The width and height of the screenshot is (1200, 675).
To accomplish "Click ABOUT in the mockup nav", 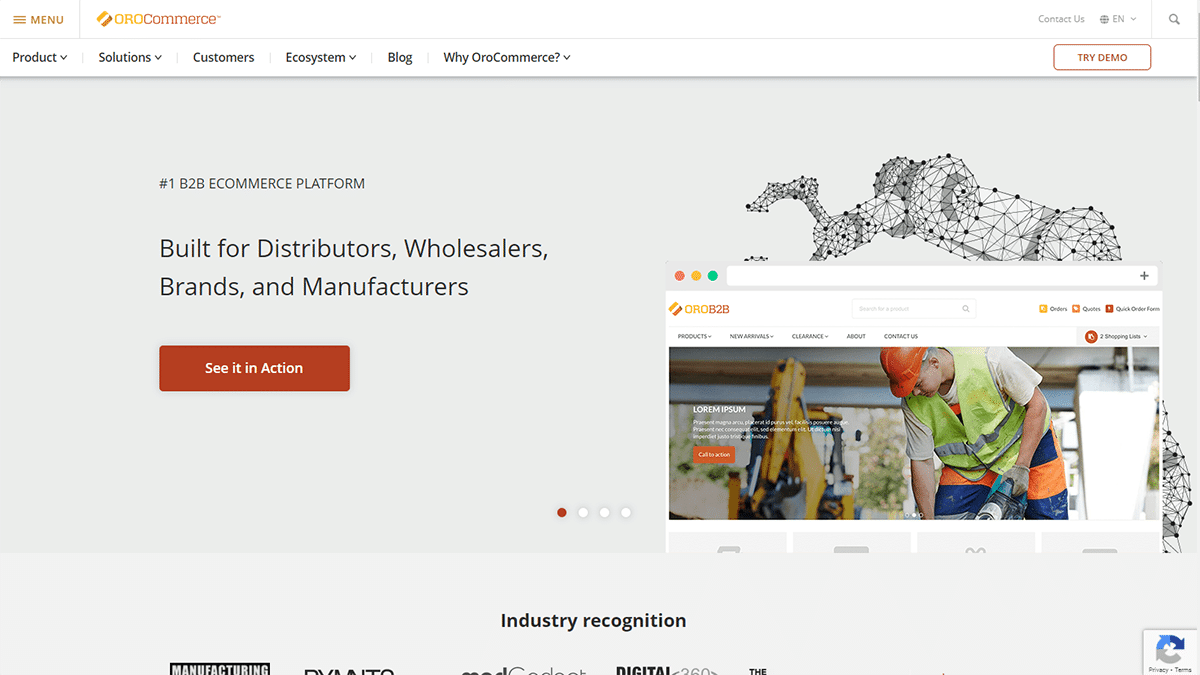I will pyautogui.click(x=856, y=337).
